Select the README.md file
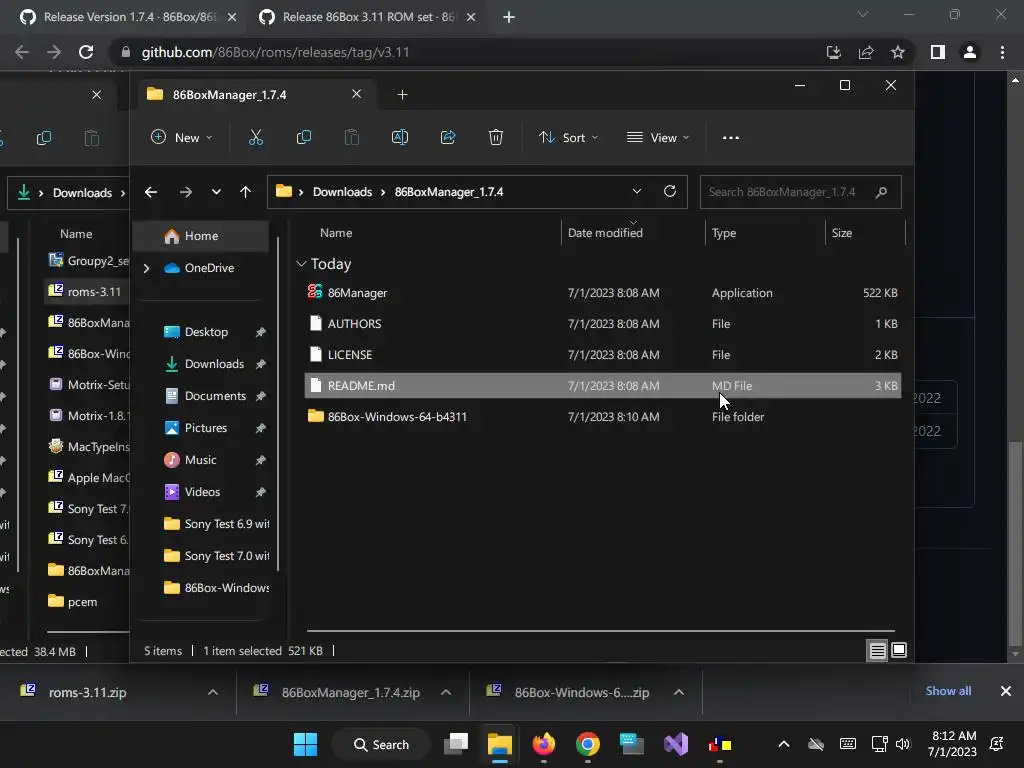Viewport: 1024px width, 768px height. pos(603,386)
